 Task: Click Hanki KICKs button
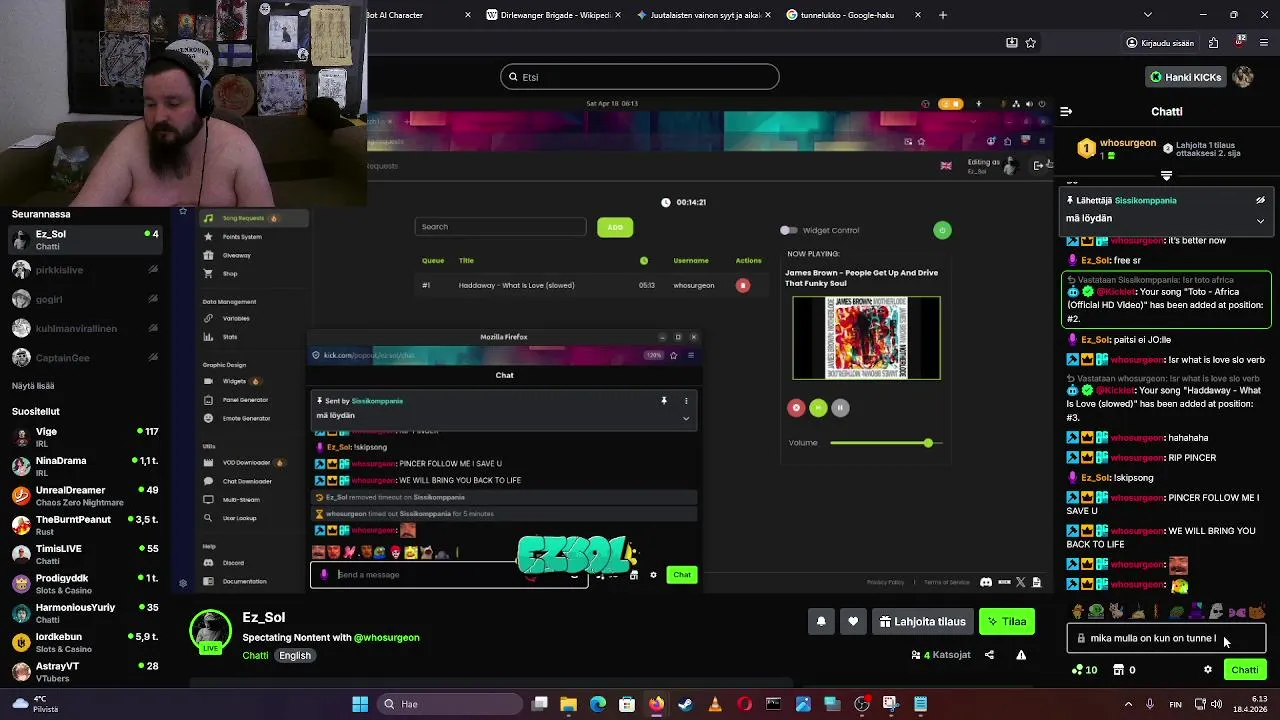point(1185,77)
